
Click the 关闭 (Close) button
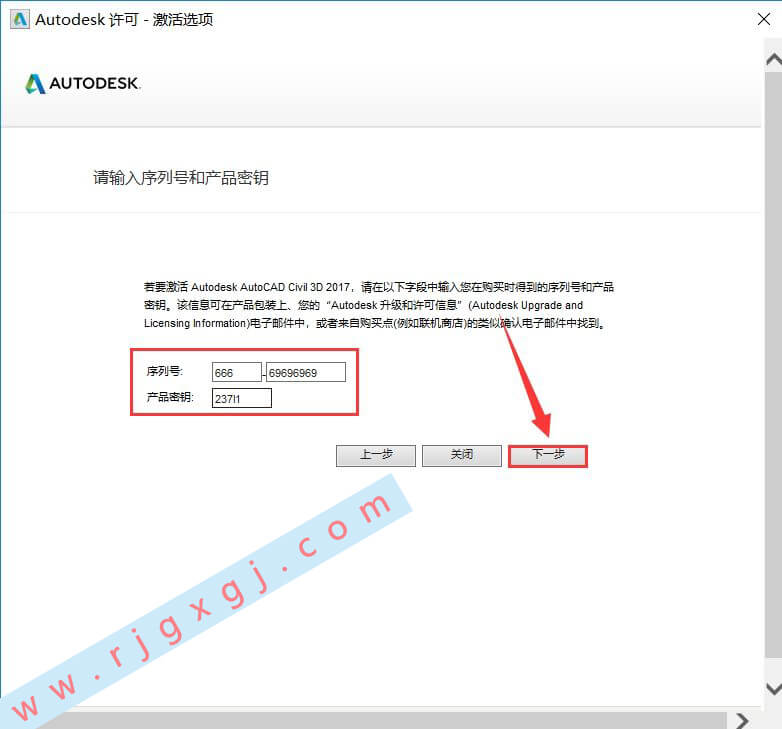coord(462,456)
